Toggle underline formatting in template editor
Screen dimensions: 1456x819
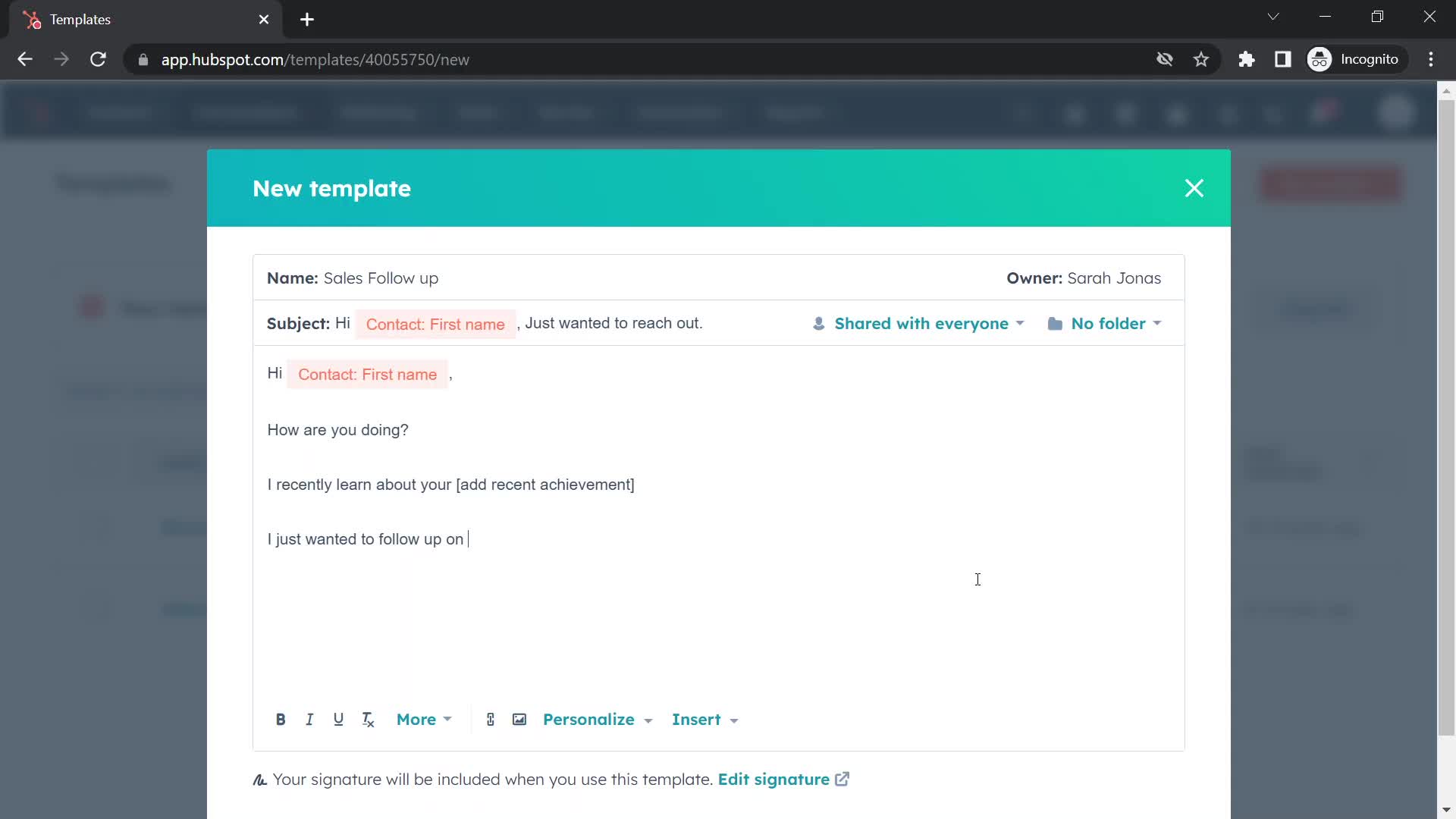[x=338, y=720]
